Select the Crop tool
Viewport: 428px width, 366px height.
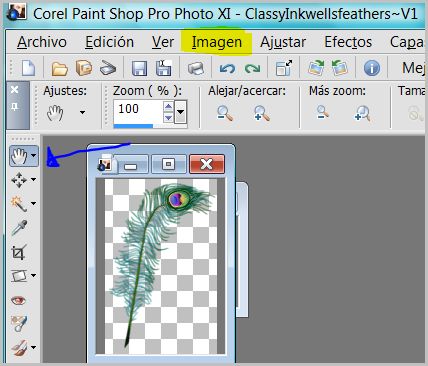point(19,252)
